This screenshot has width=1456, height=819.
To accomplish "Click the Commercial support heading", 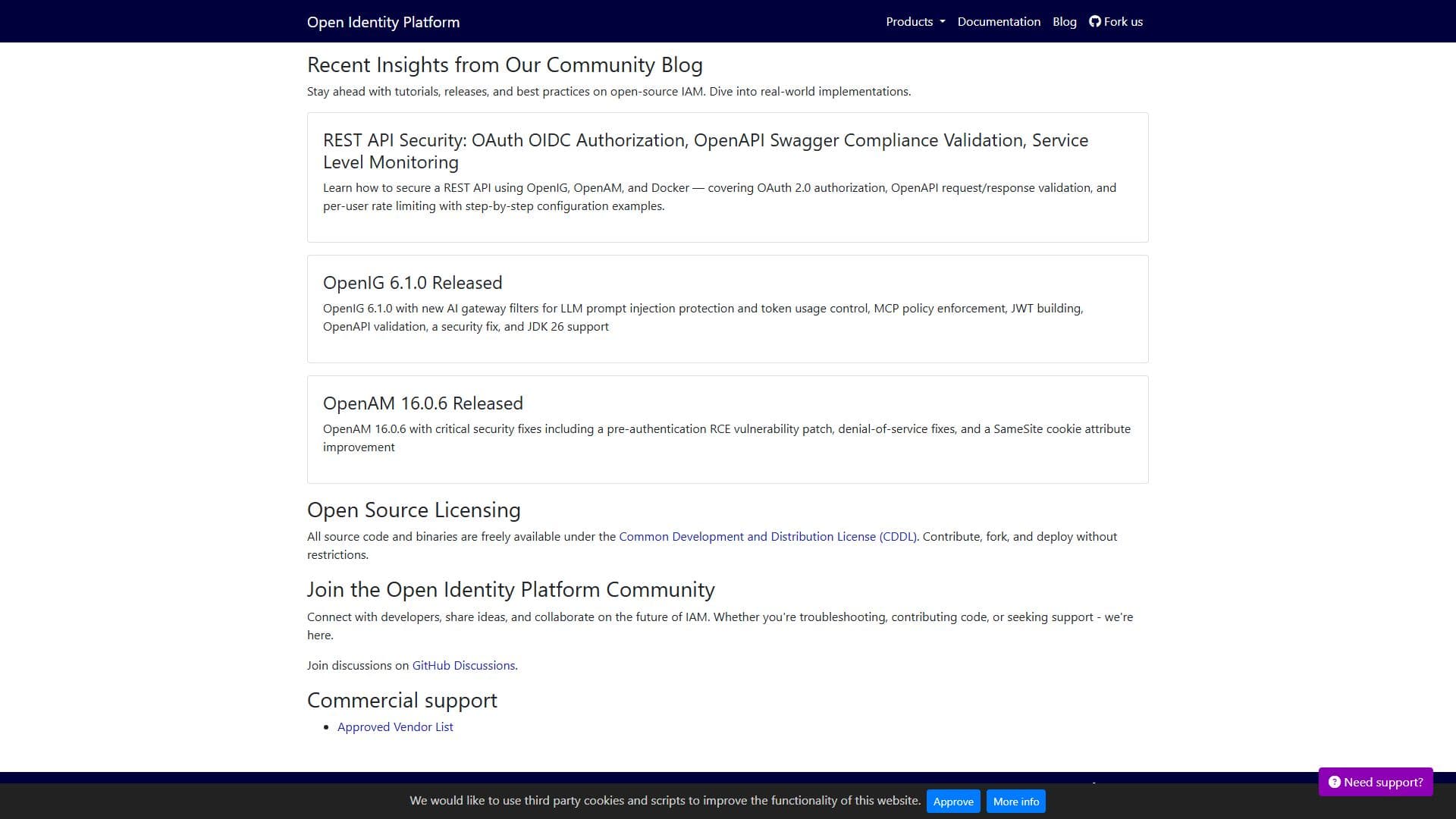I will [402, 700].
